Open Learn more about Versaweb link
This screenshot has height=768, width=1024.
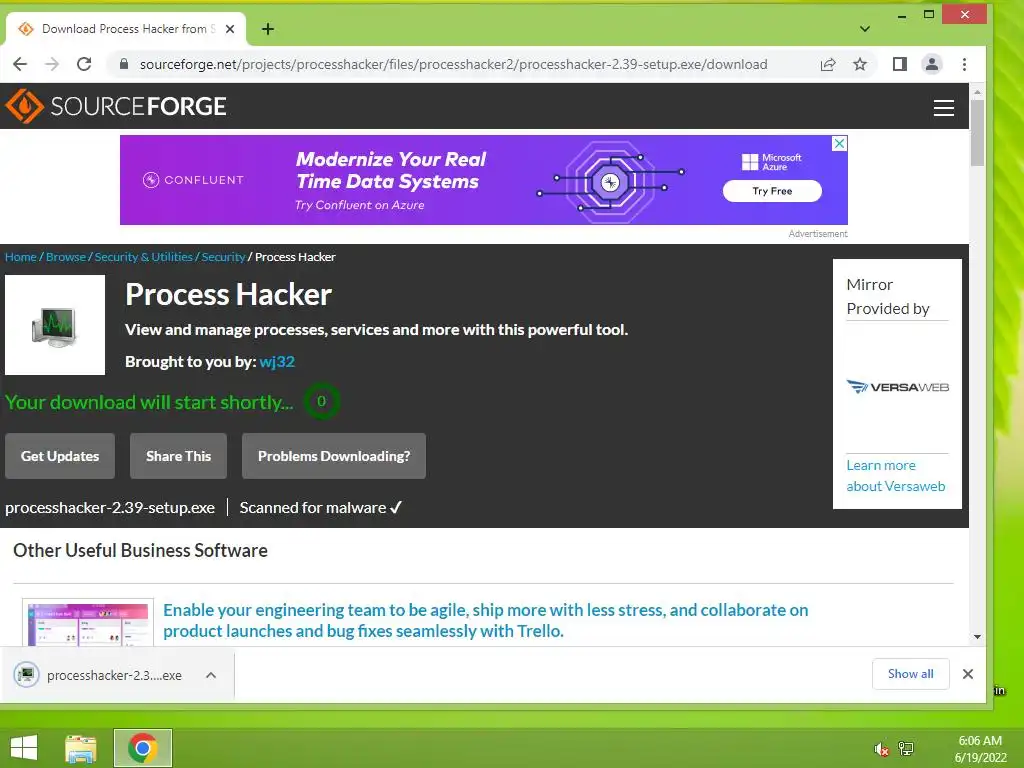[x=896, y=475]
